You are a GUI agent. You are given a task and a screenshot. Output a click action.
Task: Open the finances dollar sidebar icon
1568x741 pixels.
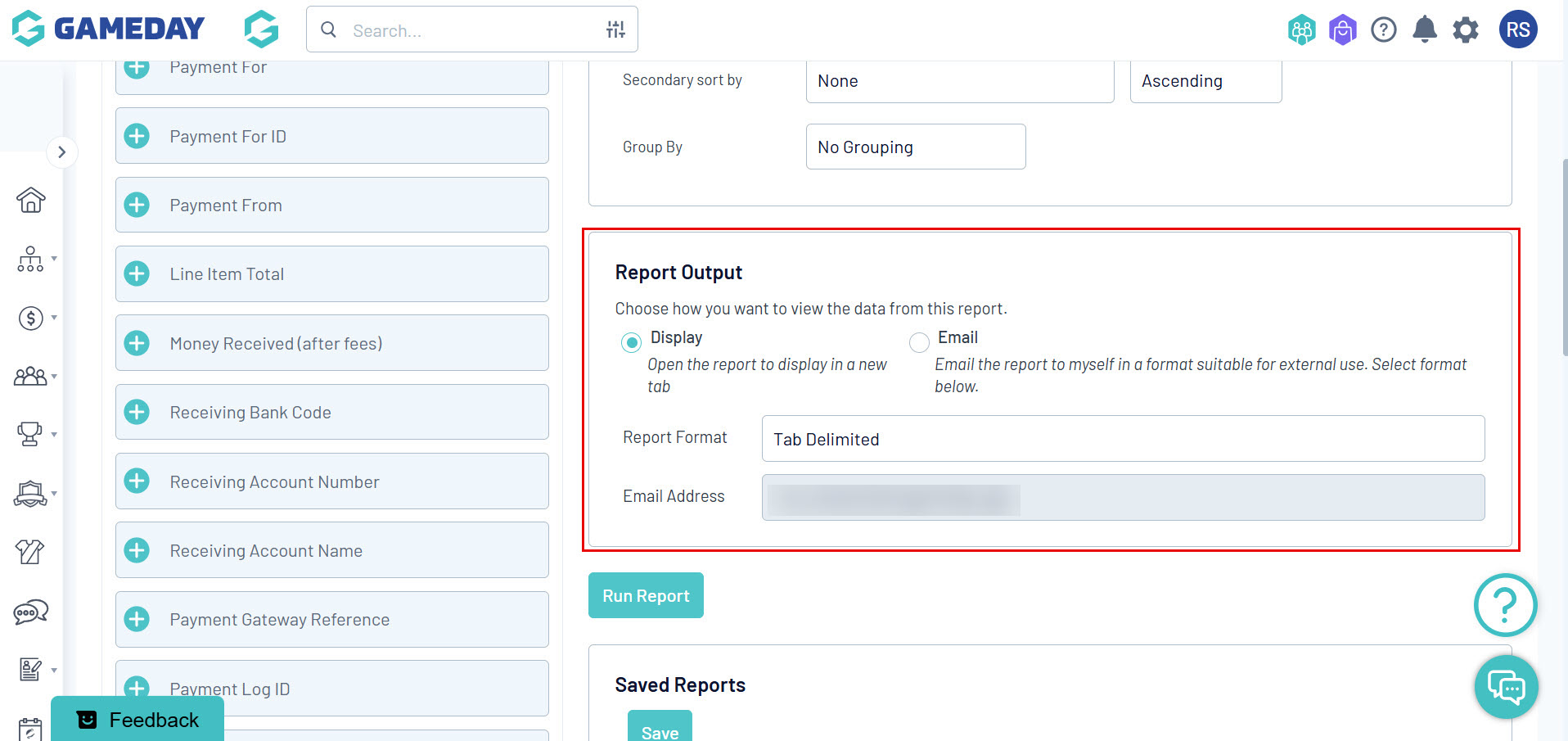(x=30, y=318)
